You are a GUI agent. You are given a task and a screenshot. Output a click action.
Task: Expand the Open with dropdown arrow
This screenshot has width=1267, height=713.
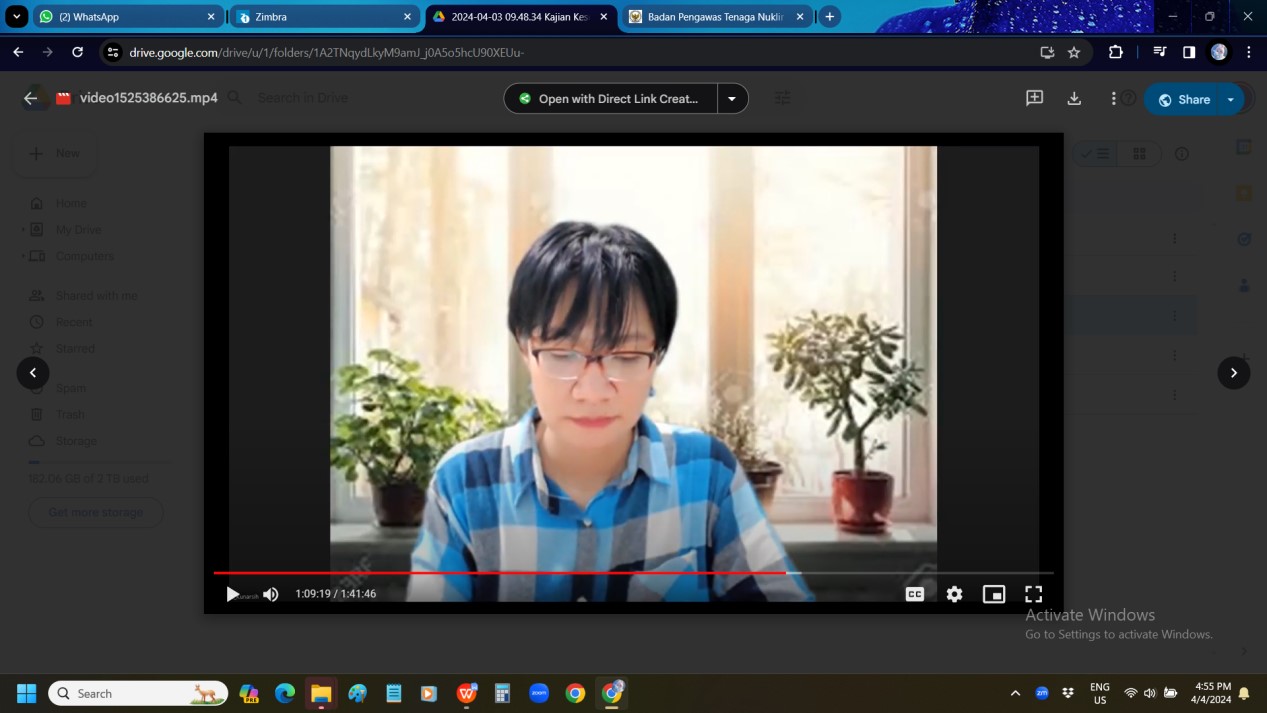pos(732,99)
